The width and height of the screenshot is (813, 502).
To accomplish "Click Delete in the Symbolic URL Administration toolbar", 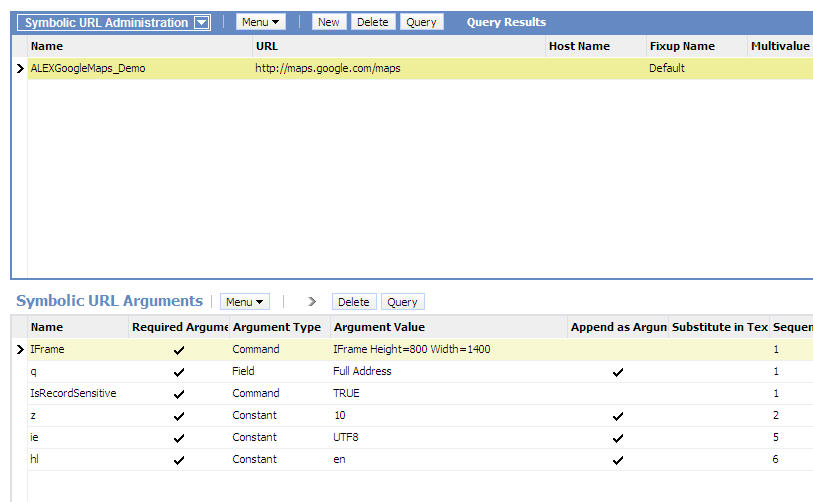I will 373,22.
